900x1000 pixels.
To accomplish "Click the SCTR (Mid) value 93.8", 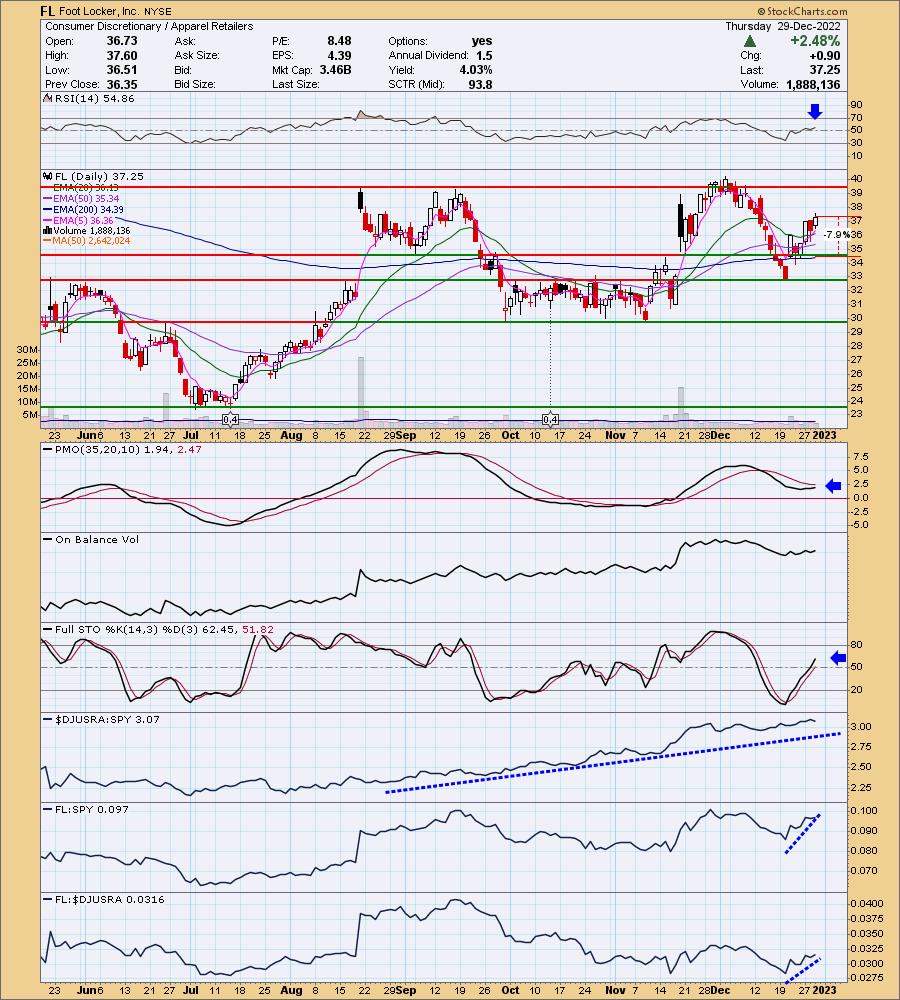I will pyautogui.click(x=480, y=84).
